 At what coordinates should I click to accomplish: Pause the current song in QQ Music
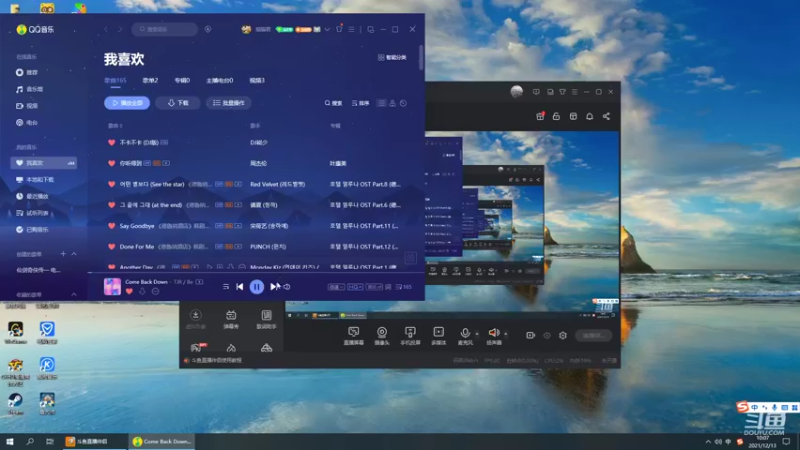(257, 287)
